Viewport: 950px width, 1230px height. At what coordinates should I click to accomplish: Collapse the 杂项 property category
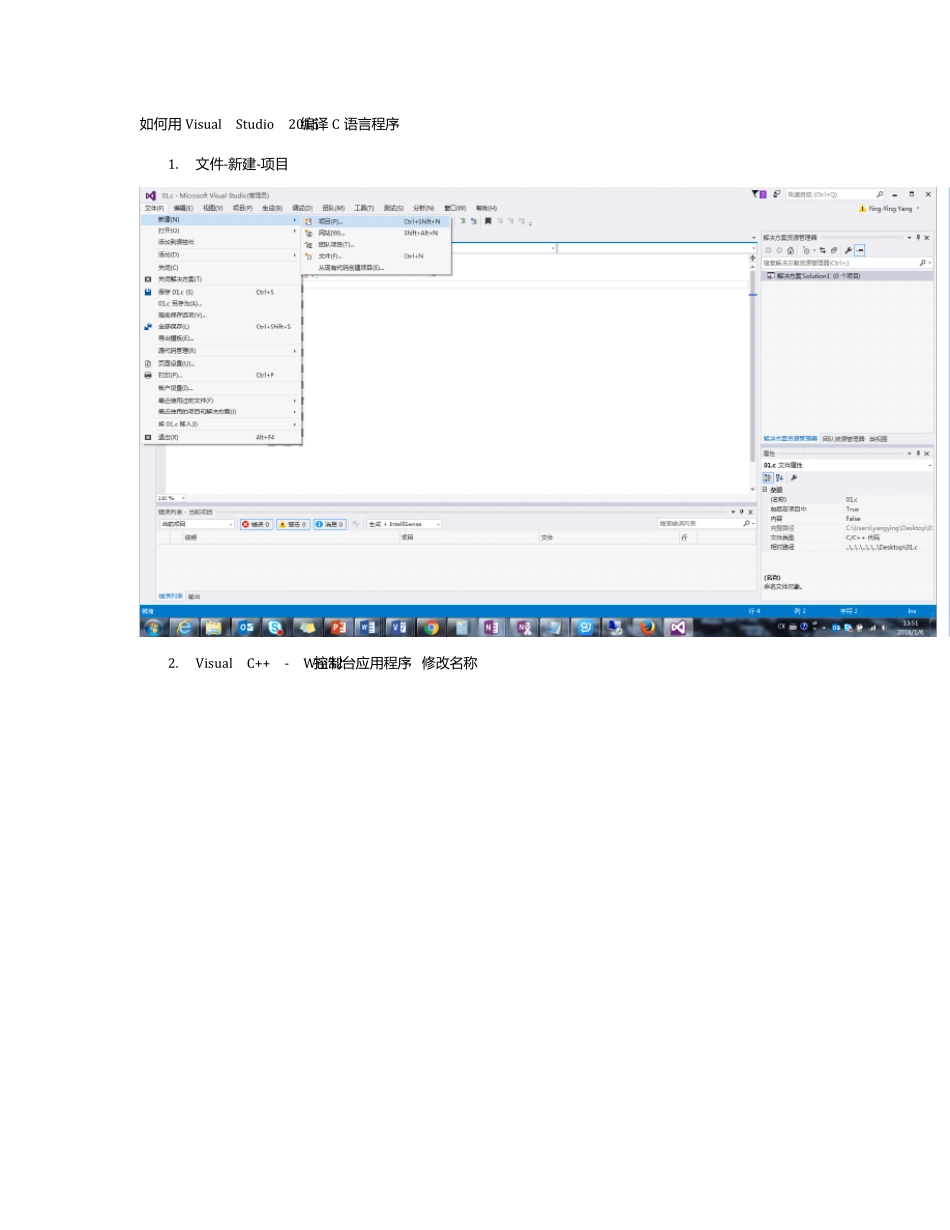coord(765,490)
